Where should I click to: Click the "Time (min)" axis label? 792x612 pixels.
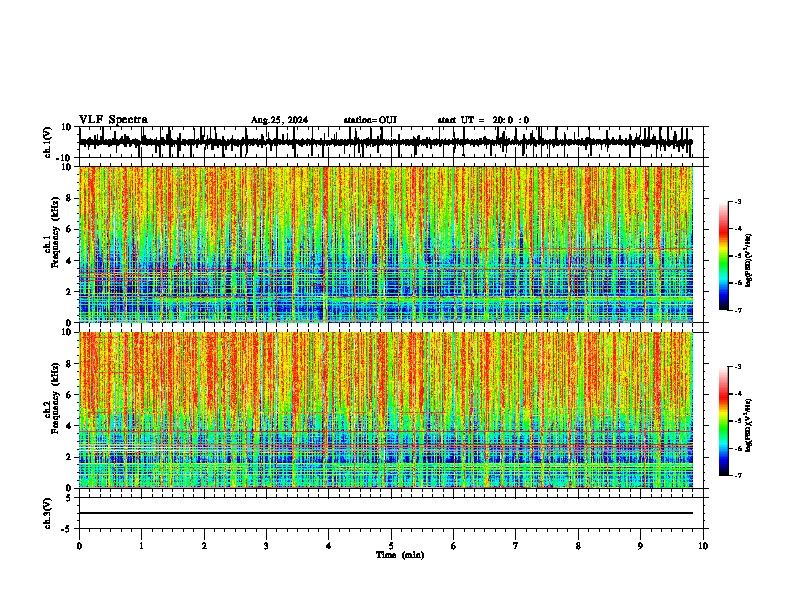(400, 555)
